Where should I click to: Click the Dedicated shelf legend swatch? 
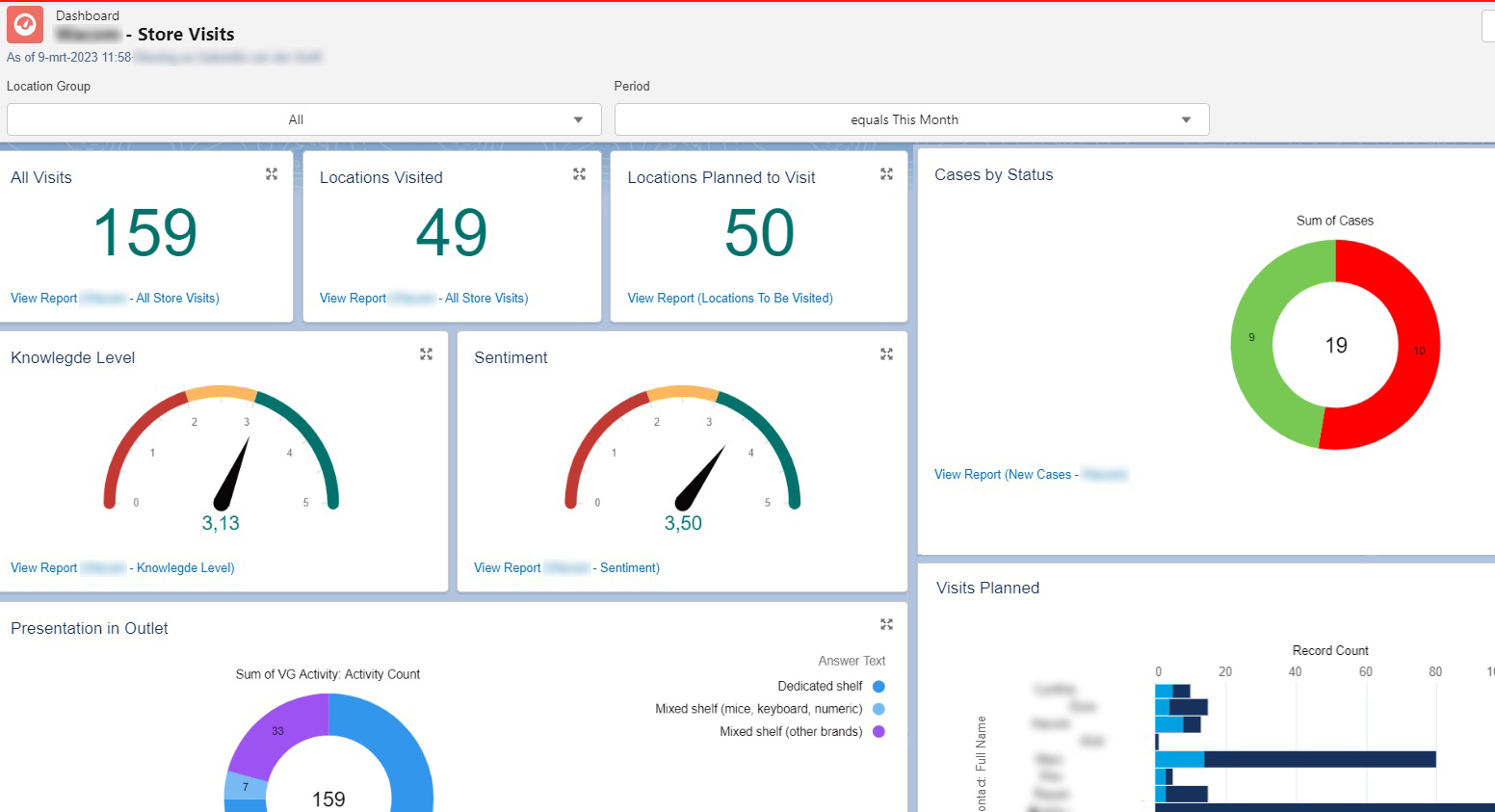coord(879,687)
